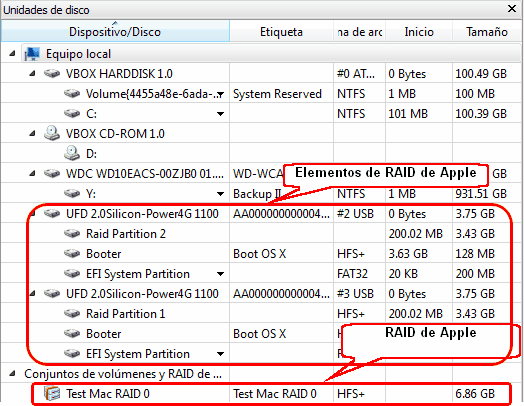Click the Test Mac RAID 0 volume set icon
This screenshot has width=524, height=406.
[52, 393]
